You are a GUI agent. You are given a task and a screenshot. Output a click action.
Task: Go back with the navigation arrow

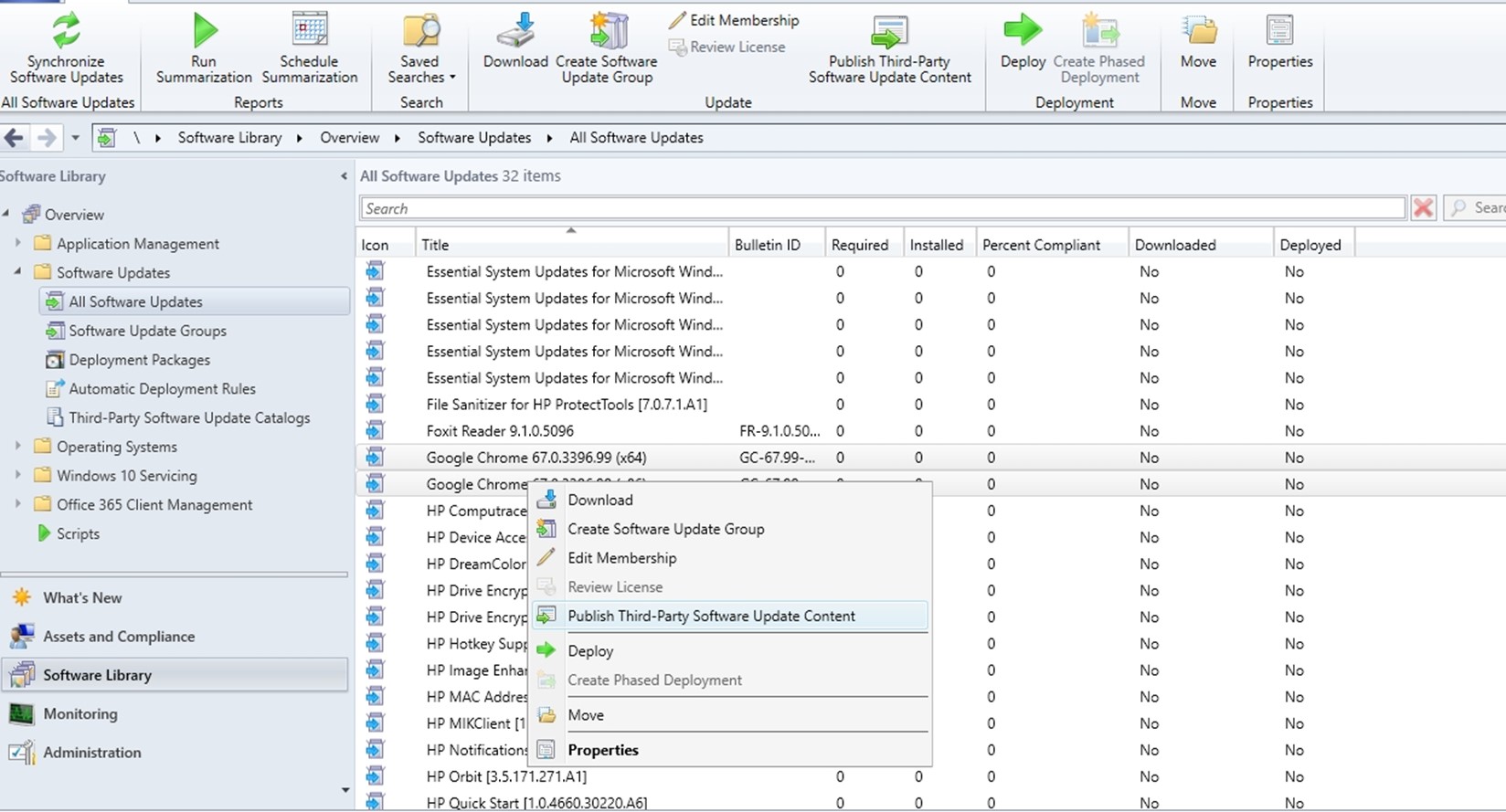pos(14,138)
